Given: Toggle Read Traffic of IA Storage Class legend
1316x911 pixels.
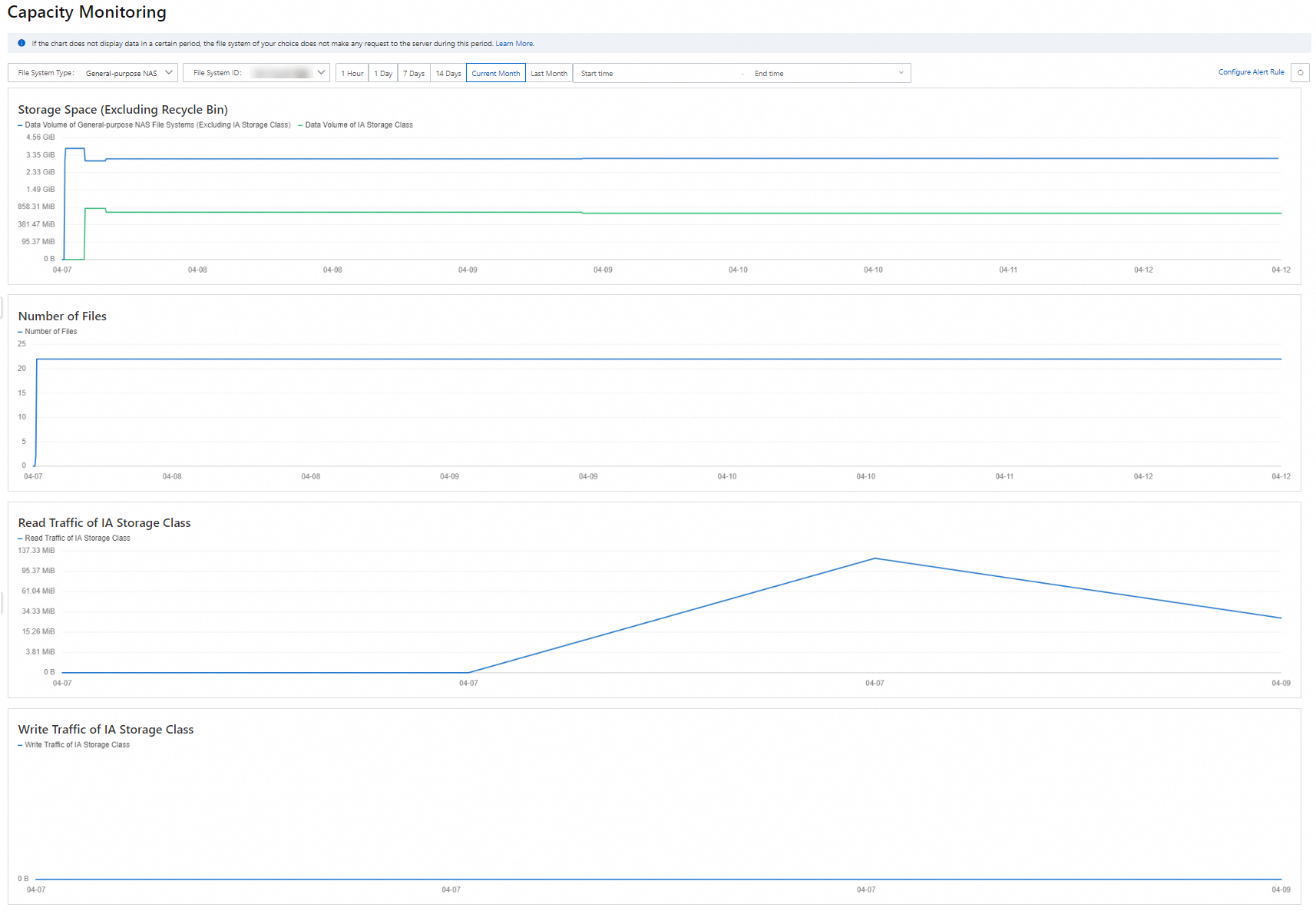Looking at the screenshot, I should pos(74,538).
